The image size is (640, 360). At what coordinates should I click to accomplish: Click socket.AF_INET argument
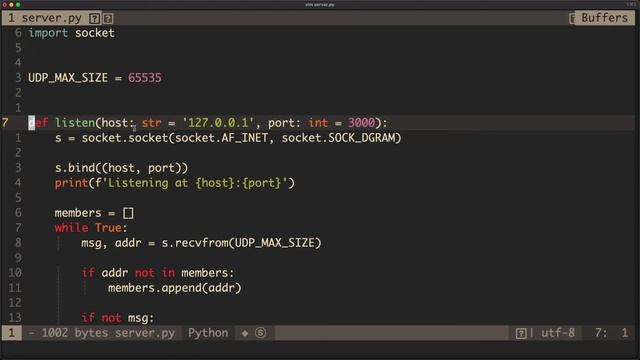pos(221,138)
